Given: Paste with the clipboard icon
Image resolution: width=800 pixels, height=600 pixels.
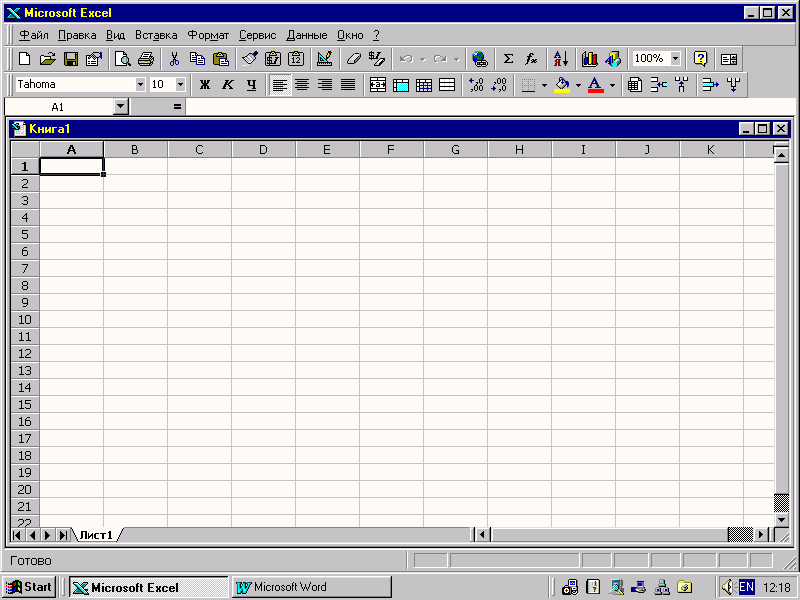Looking at the screenshot, I should pos(221,59).
